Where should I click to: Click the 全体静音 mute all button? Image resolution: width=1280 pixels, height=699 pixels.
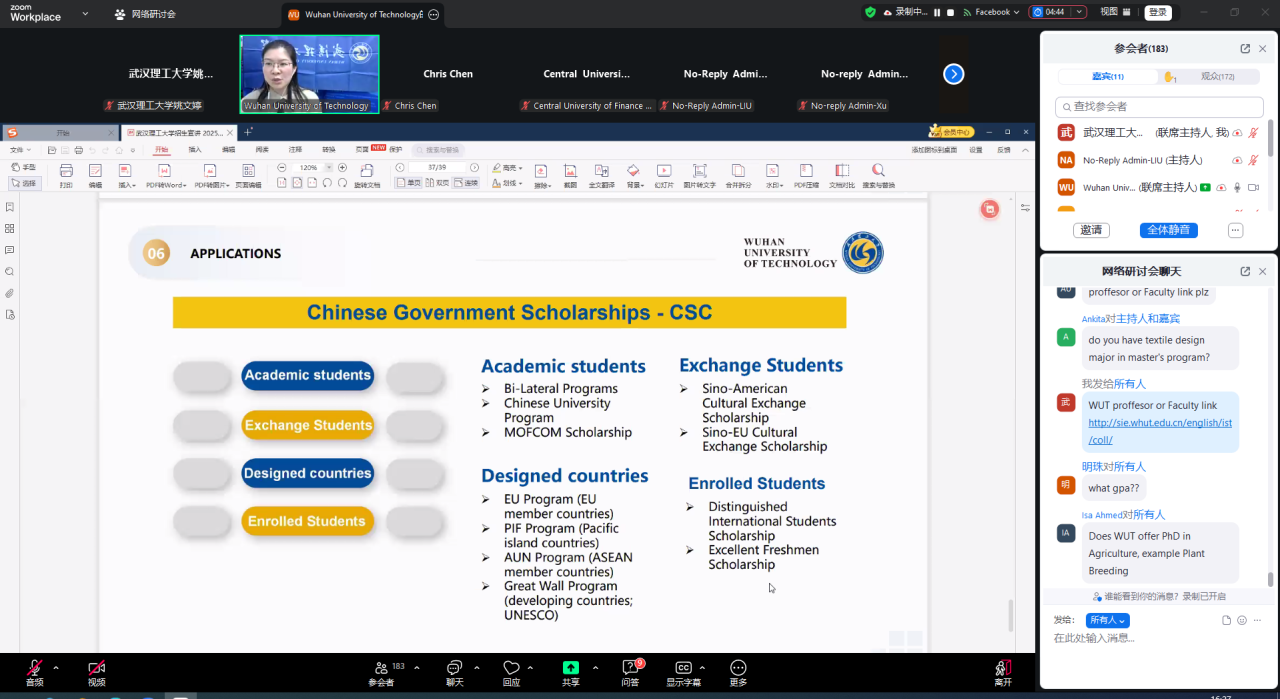[1168, 230]
